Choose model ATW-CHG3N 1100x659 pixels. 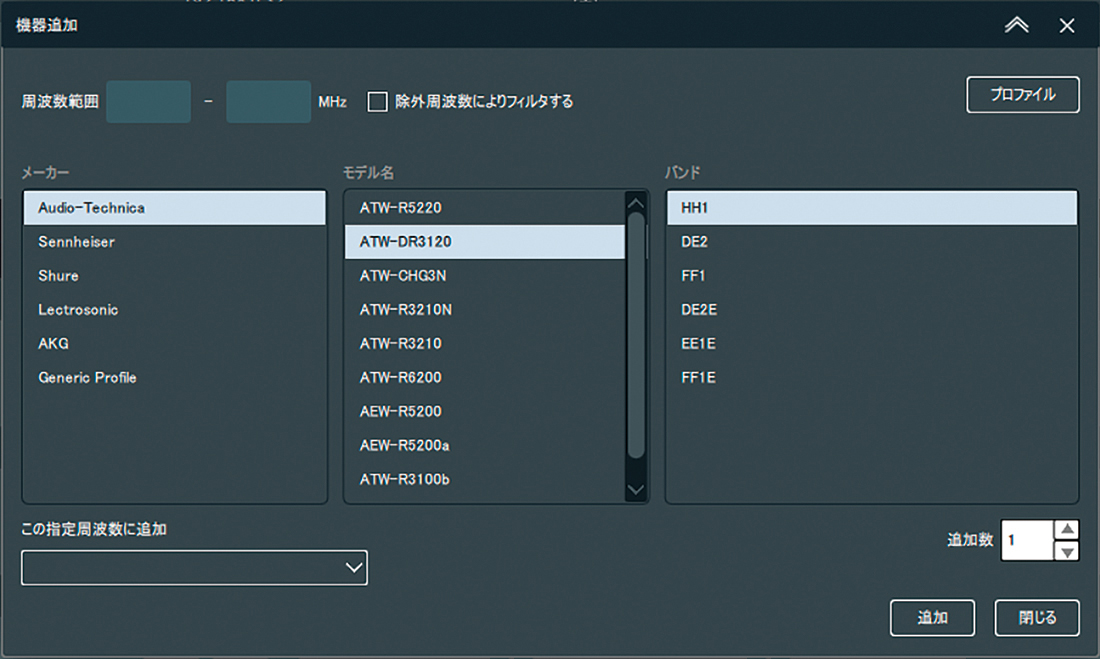[x=485, y=276]
